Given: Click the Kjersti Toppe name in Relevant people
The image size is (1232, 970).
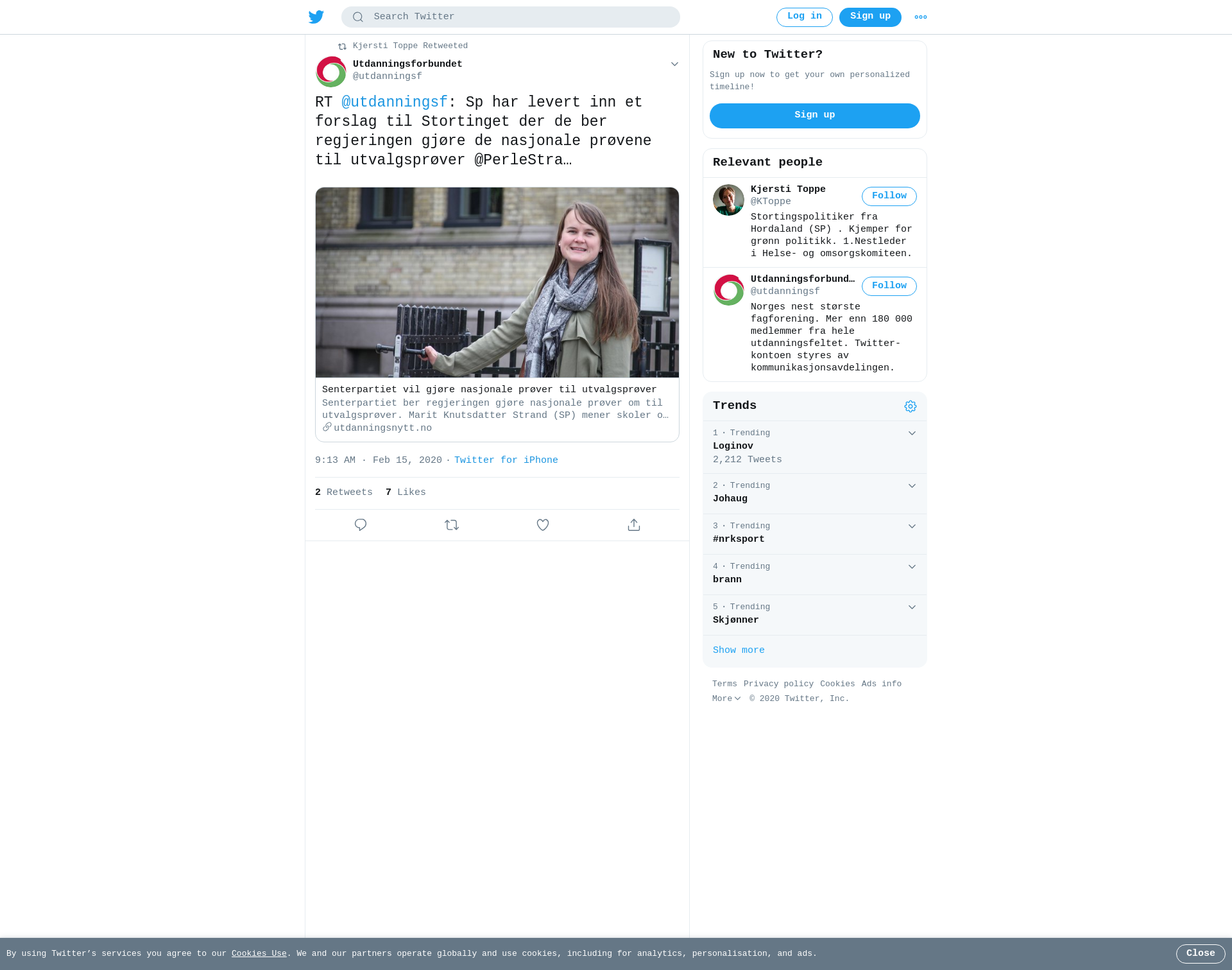Looking at the screenshot, I should click(x=788, y=189).
